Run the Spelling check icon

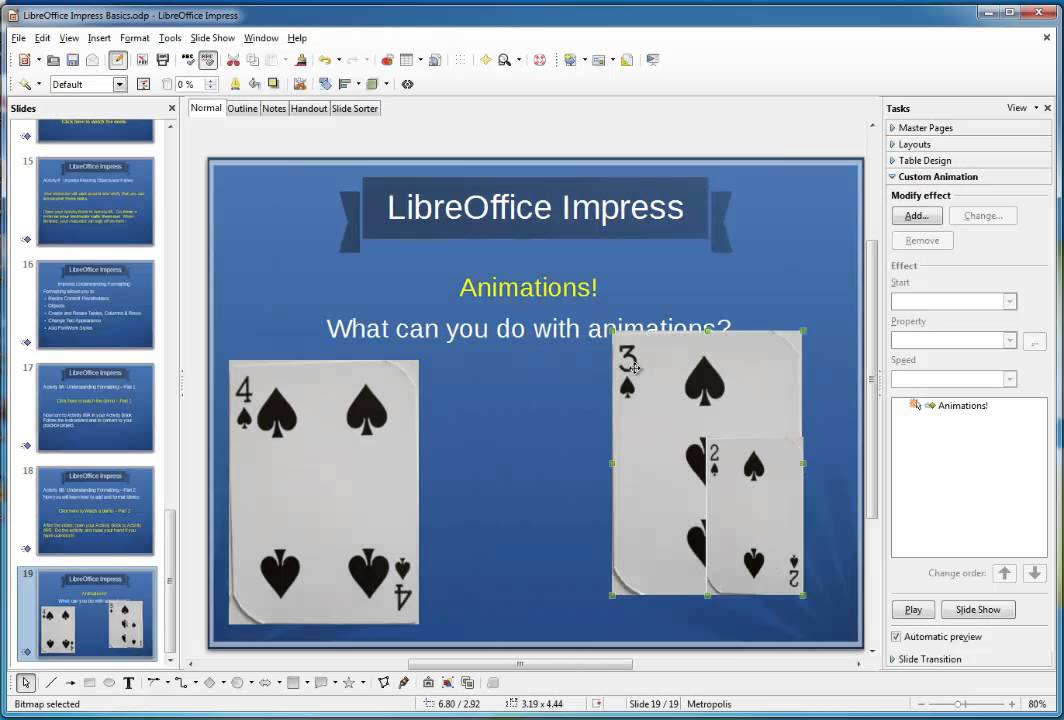(189, 60)
